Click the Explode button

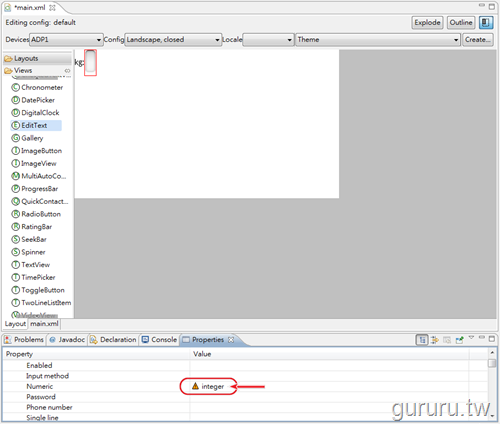coord(427,23)
